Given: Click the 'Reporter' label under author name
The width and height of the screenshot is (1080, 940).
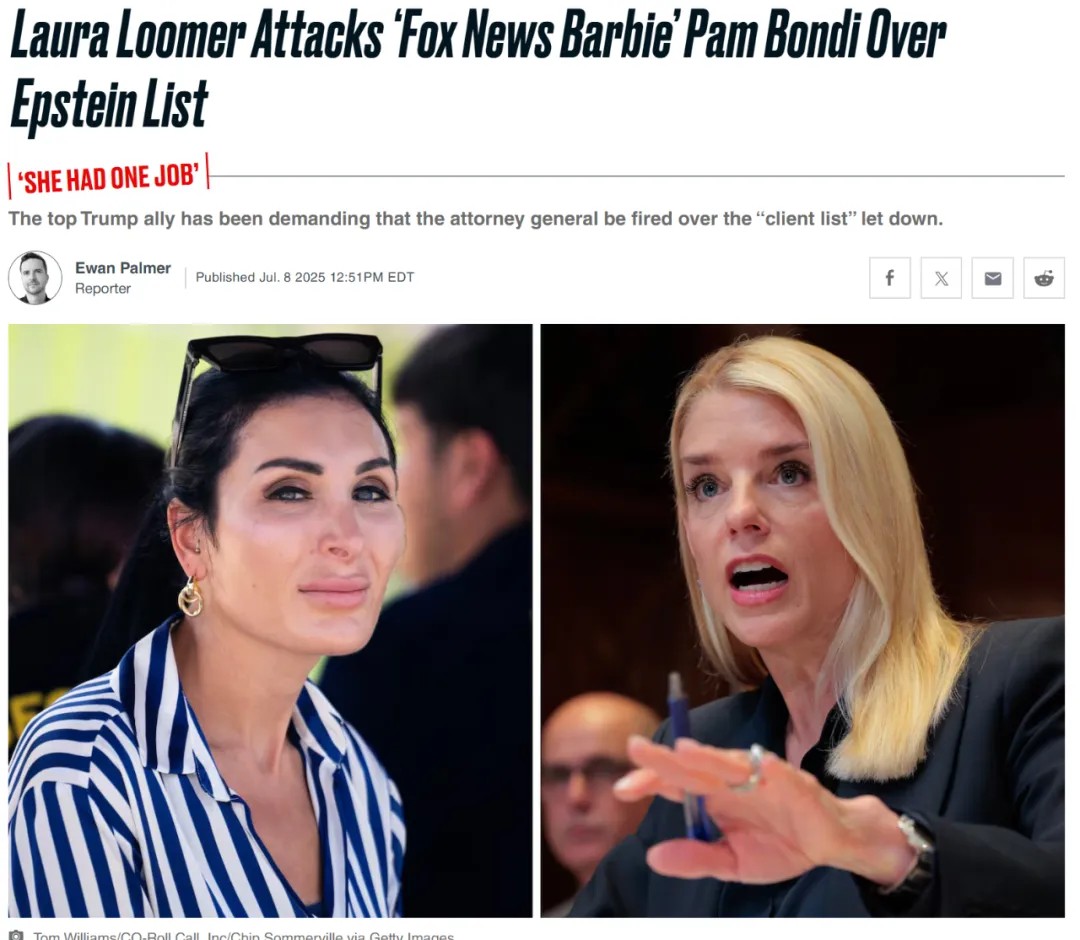Looking at the screenshot, I should pos(103,289).
